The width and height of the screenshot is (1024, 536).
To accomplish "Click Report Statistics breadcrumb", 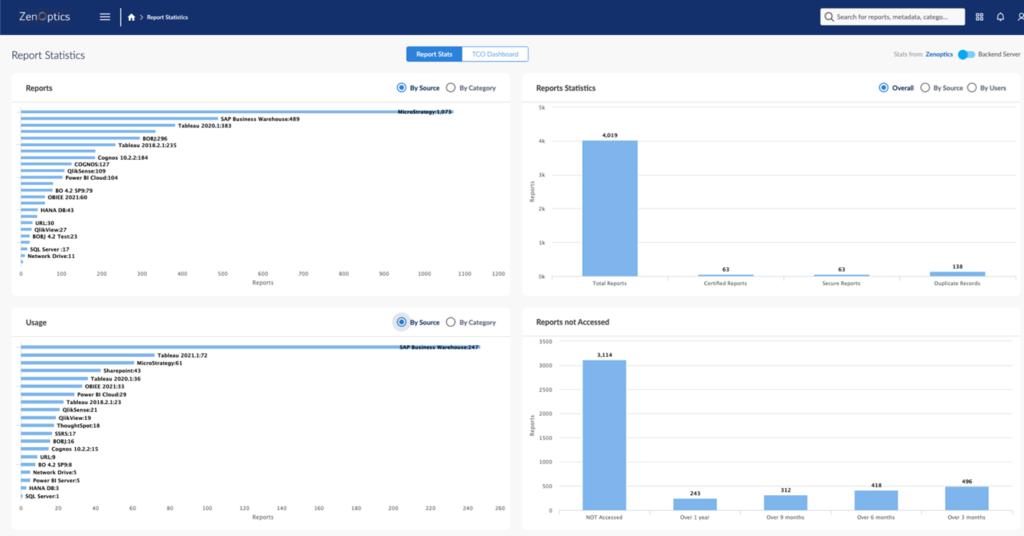I will 167,17.
